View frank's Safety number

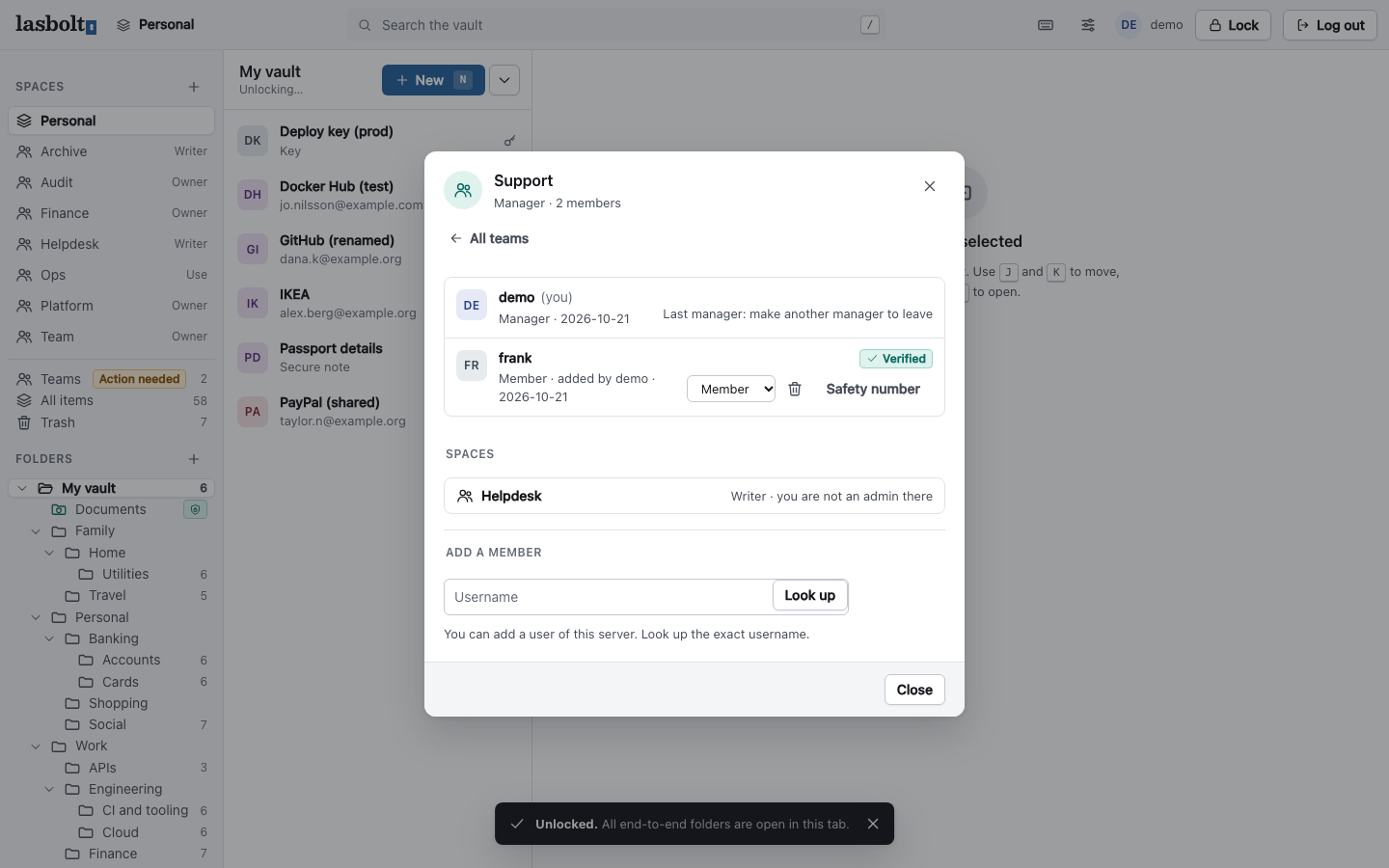tap(873, 389)
